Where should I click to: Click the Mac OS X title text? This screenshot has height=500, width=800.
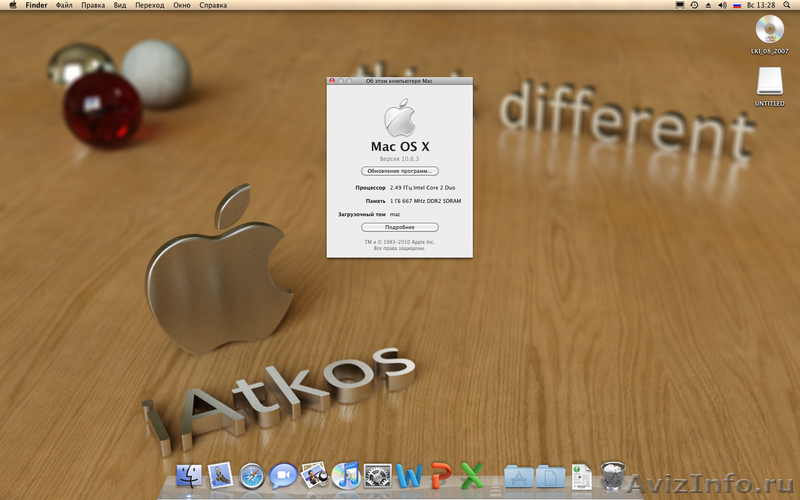click(400, 146)
